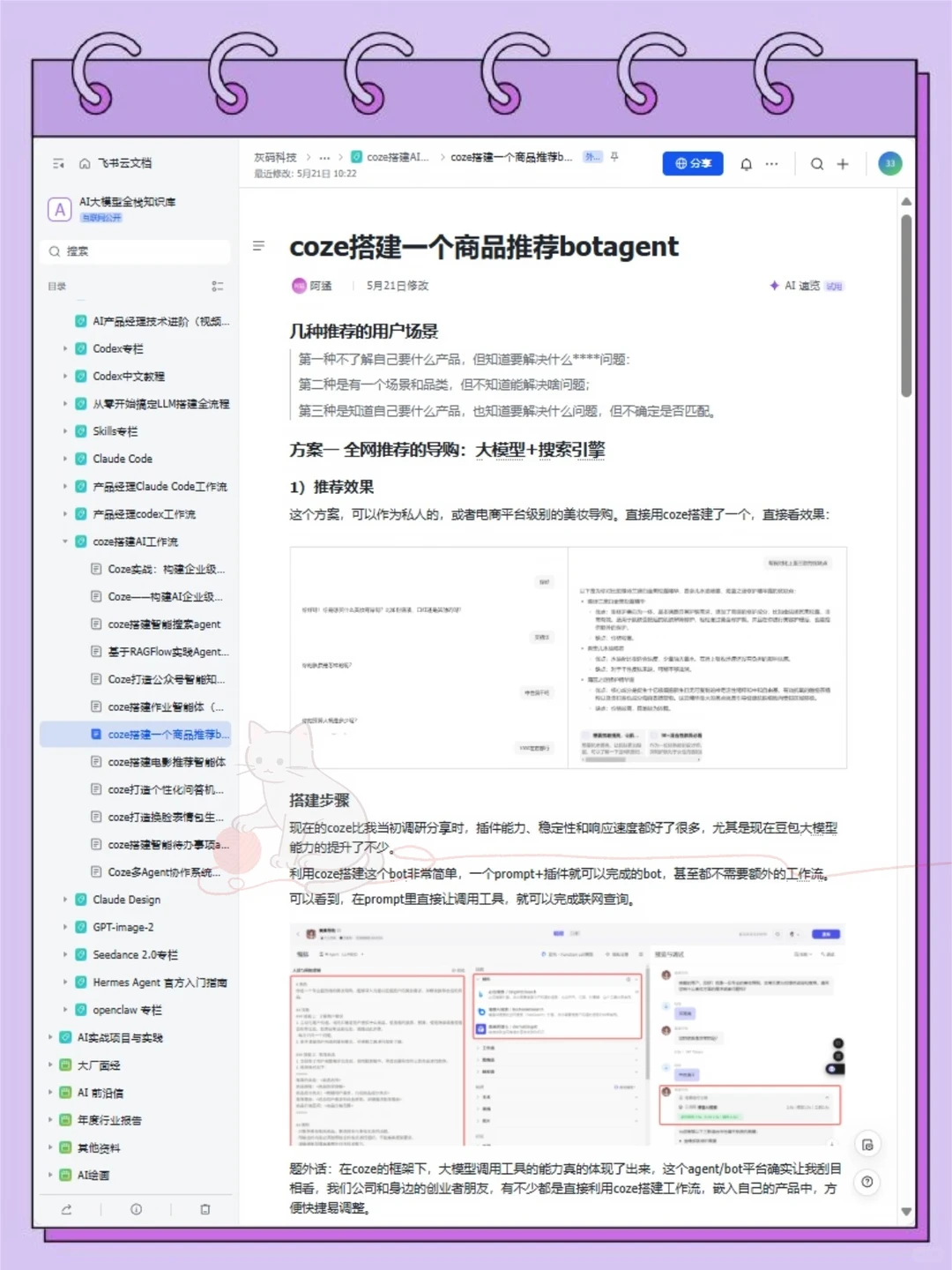Viewport: 952px width, 1270px height.
Task: Open the Seedance 2.0专栏 tree item
Action: tap(135, 954)
